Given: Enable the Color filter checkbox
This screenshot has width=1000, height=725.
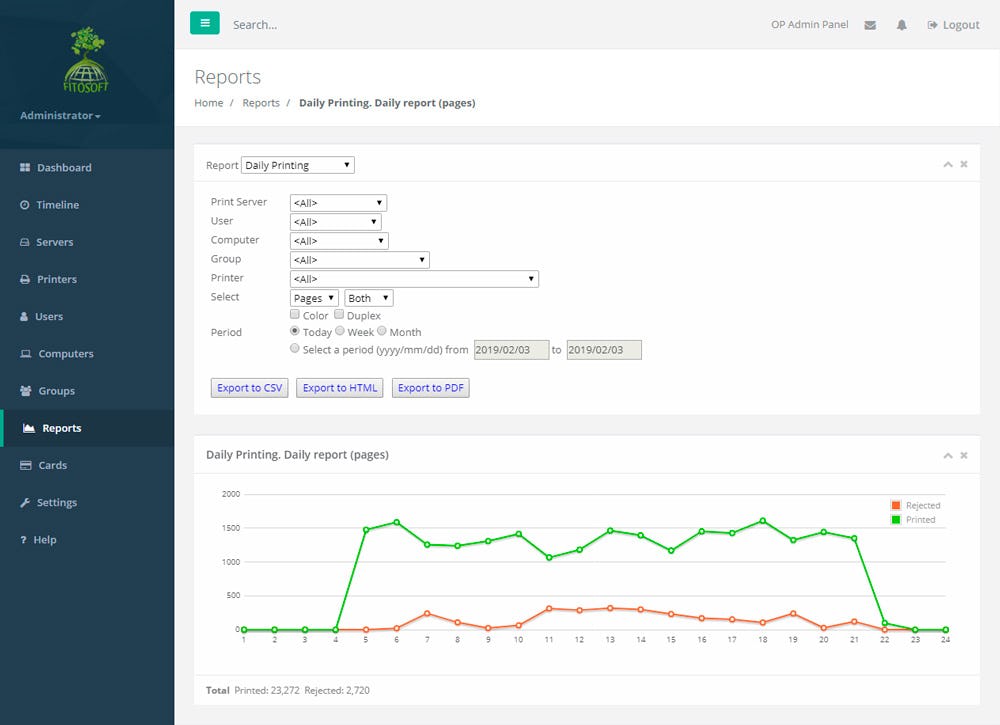Looking at the screenshot, I should click(295, 313).
